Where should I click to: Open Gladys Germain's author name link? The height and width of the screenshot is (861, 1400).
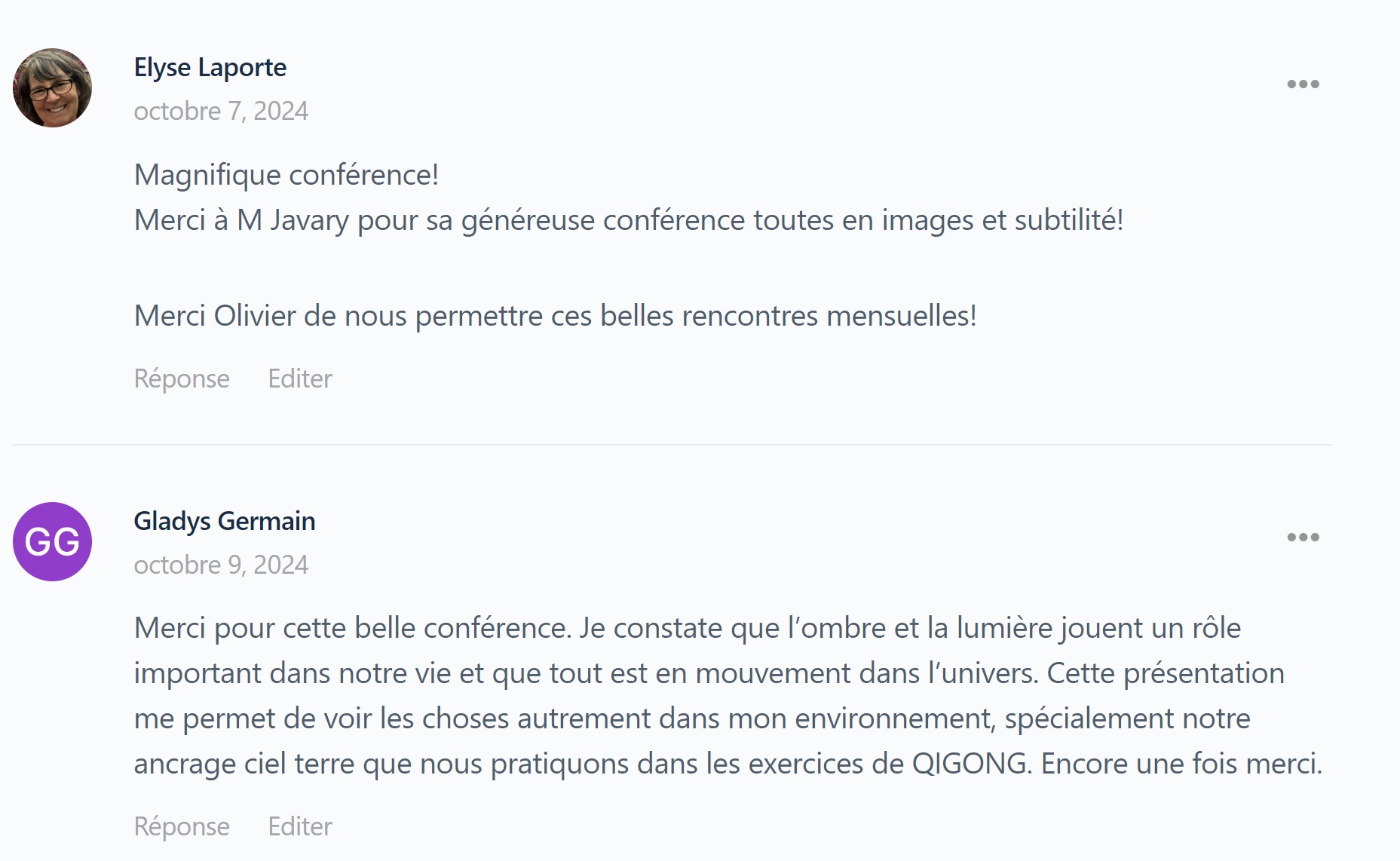(x=224, y=521)
